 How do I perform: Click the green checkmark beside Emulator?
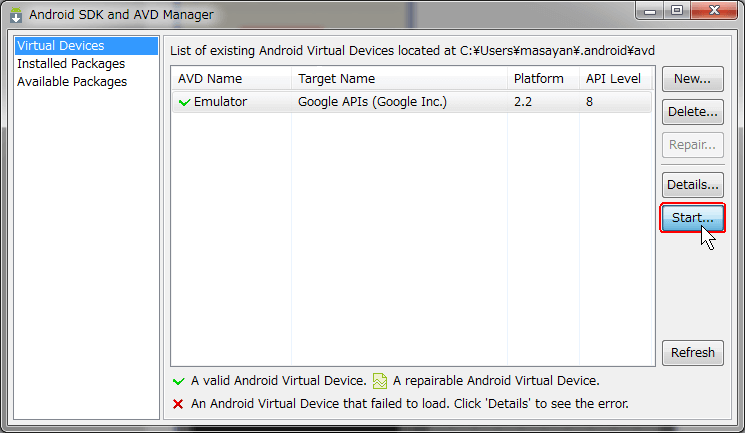[184, 102]
